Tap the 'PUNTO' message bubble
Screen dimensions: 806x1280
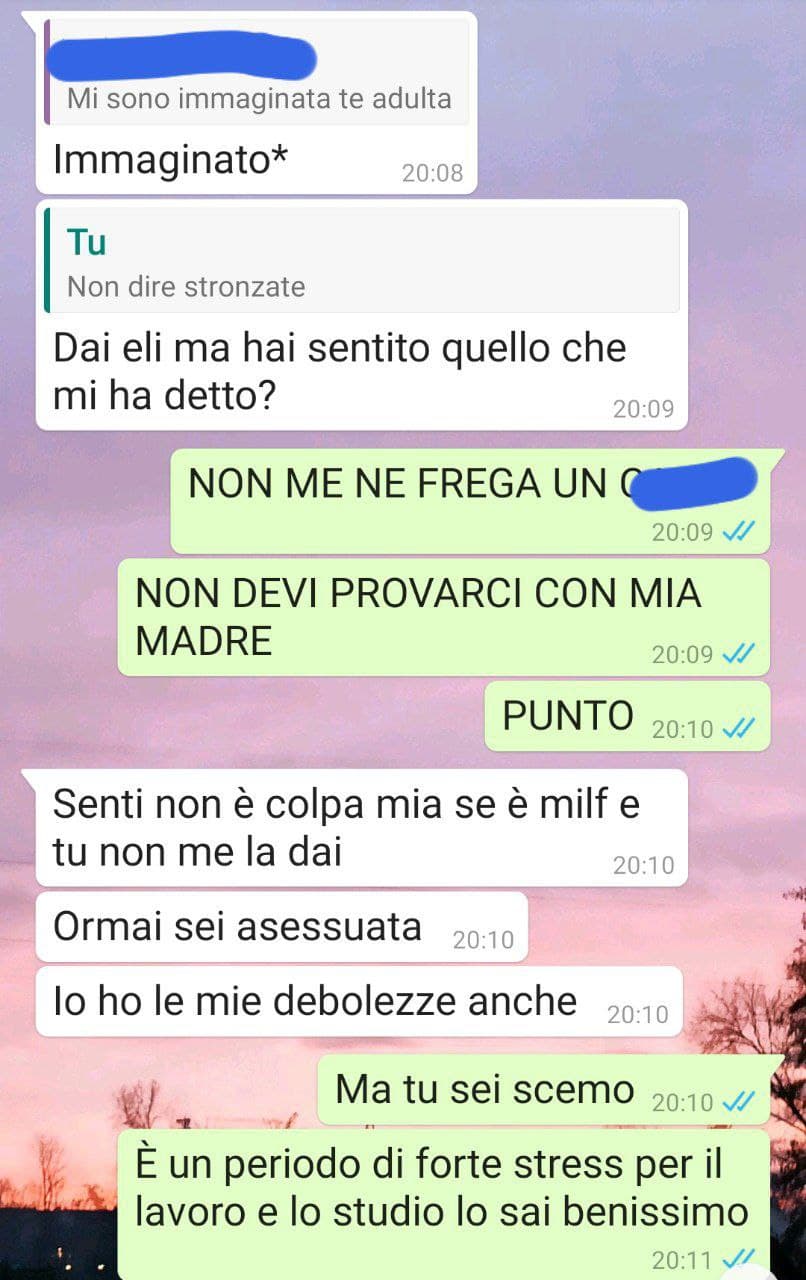click(x=627, y=717)
